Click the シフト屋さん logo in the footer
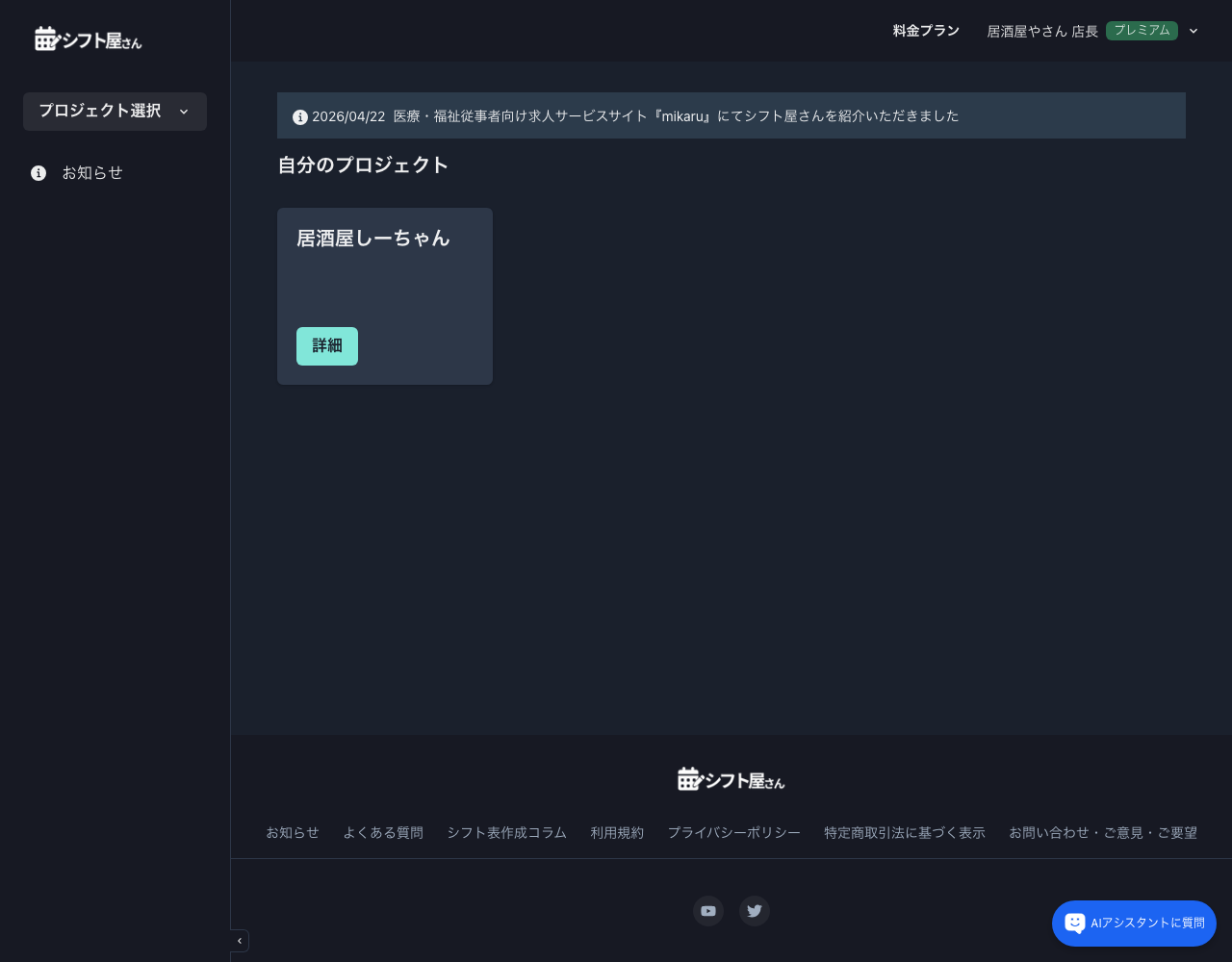 coord(731,779)
